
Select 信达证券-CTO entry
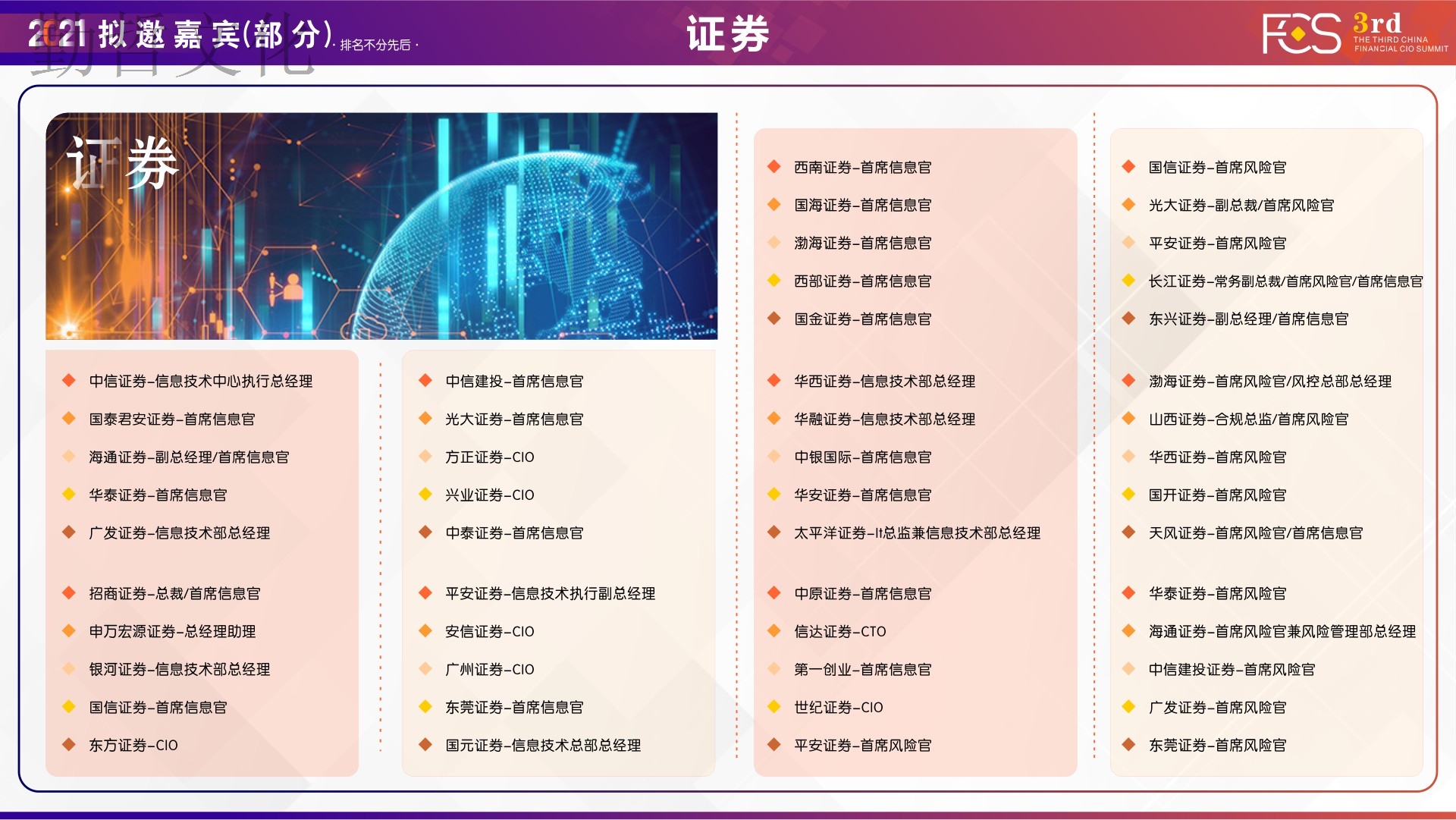click(840, 632)
